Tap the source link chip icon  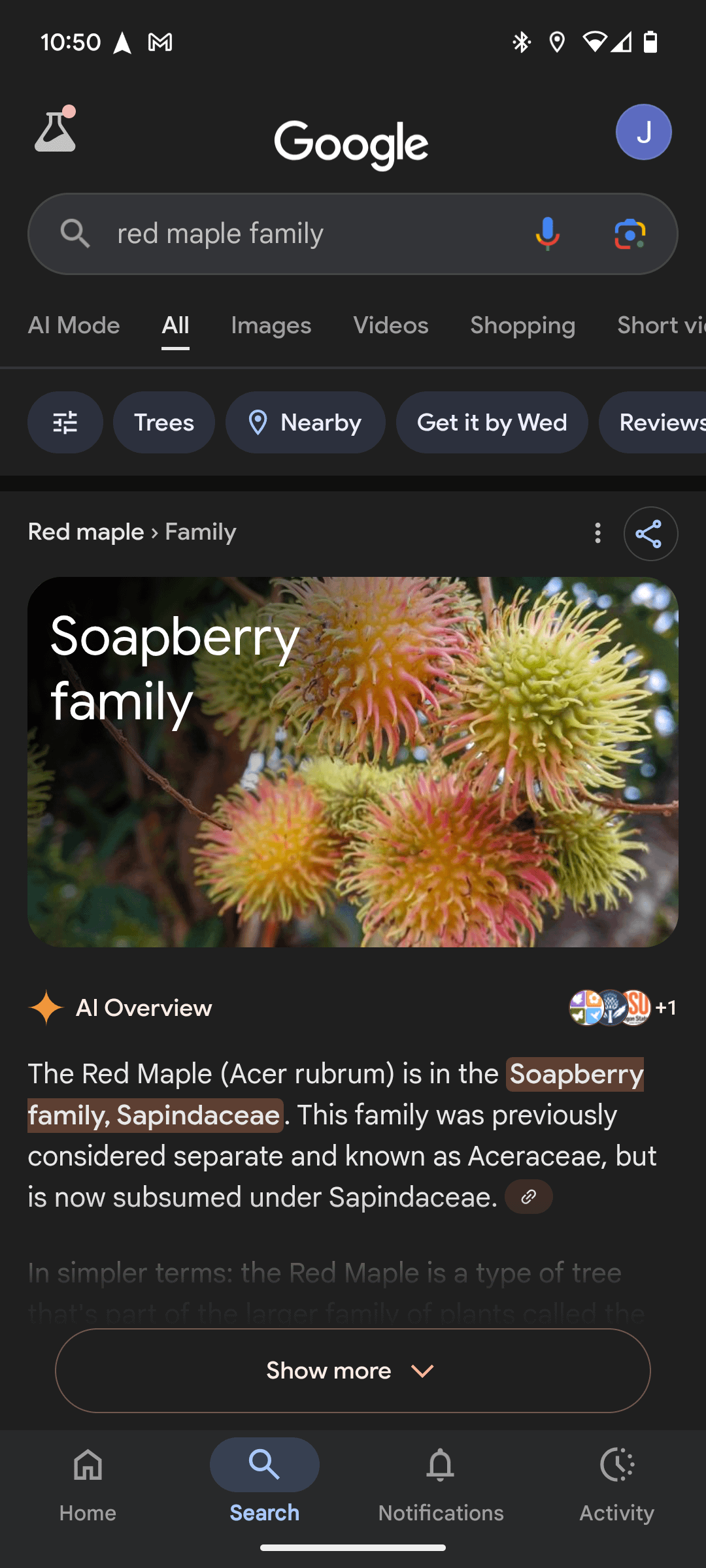(529, 1196)
